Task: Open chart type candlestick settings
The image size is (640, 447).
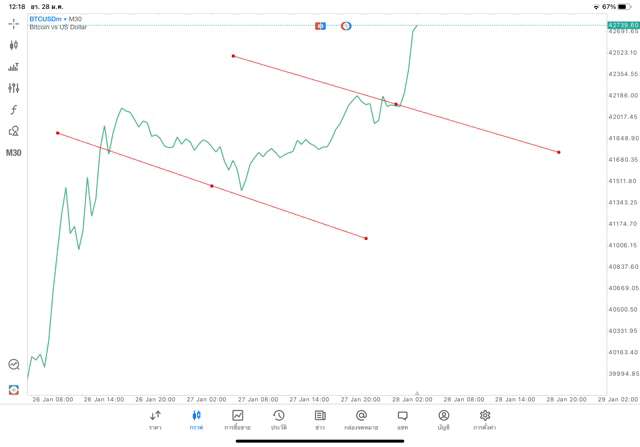Action: click(14, 45)
